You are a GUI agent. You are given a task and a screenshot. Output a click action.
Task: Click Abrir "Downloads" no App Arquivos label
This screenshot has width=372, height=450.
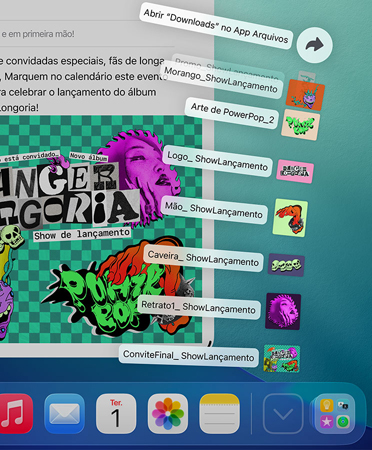216,26
